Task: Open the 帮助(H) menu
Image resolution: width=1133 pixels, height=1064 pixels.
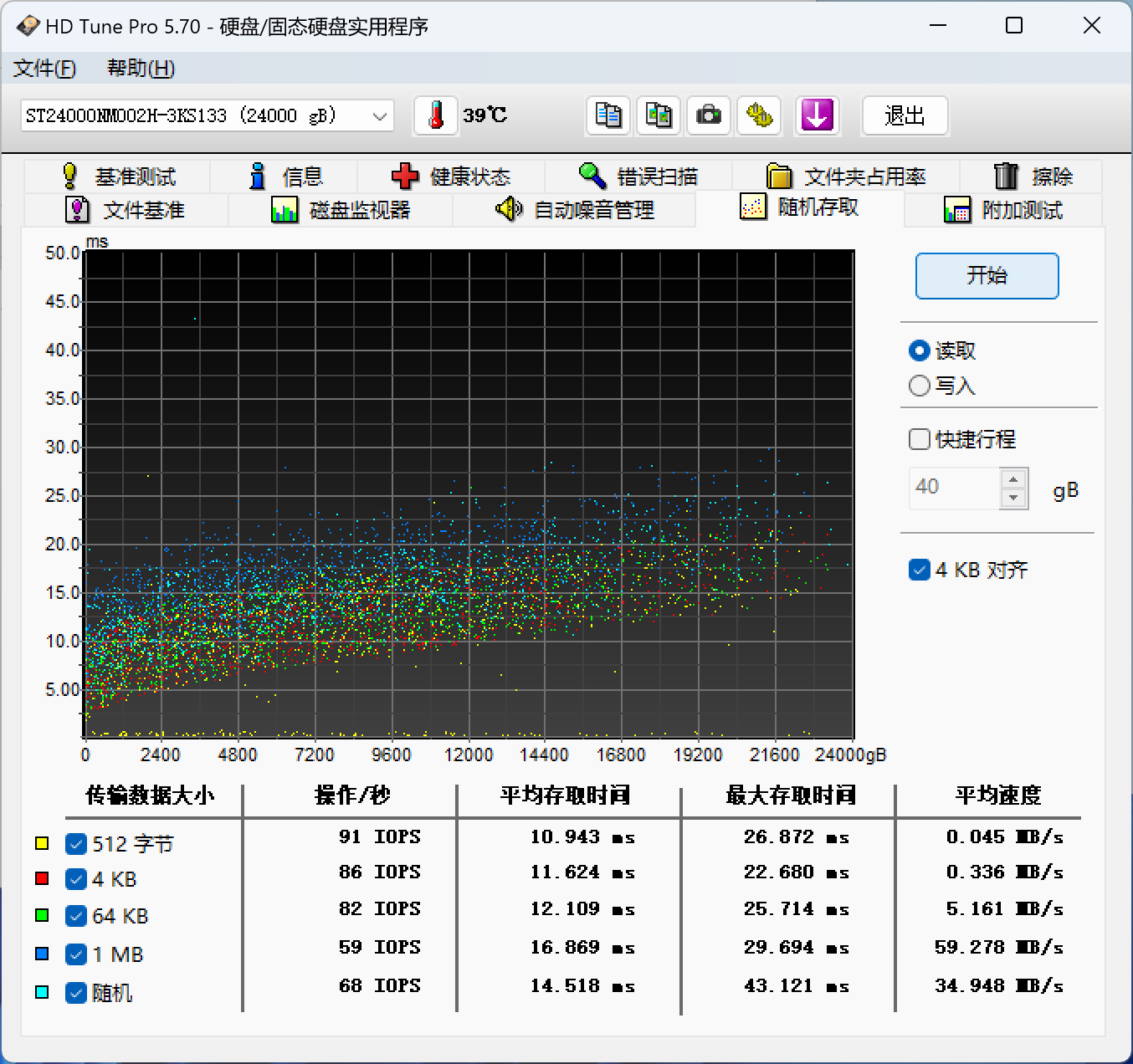Action: (141, 69)
